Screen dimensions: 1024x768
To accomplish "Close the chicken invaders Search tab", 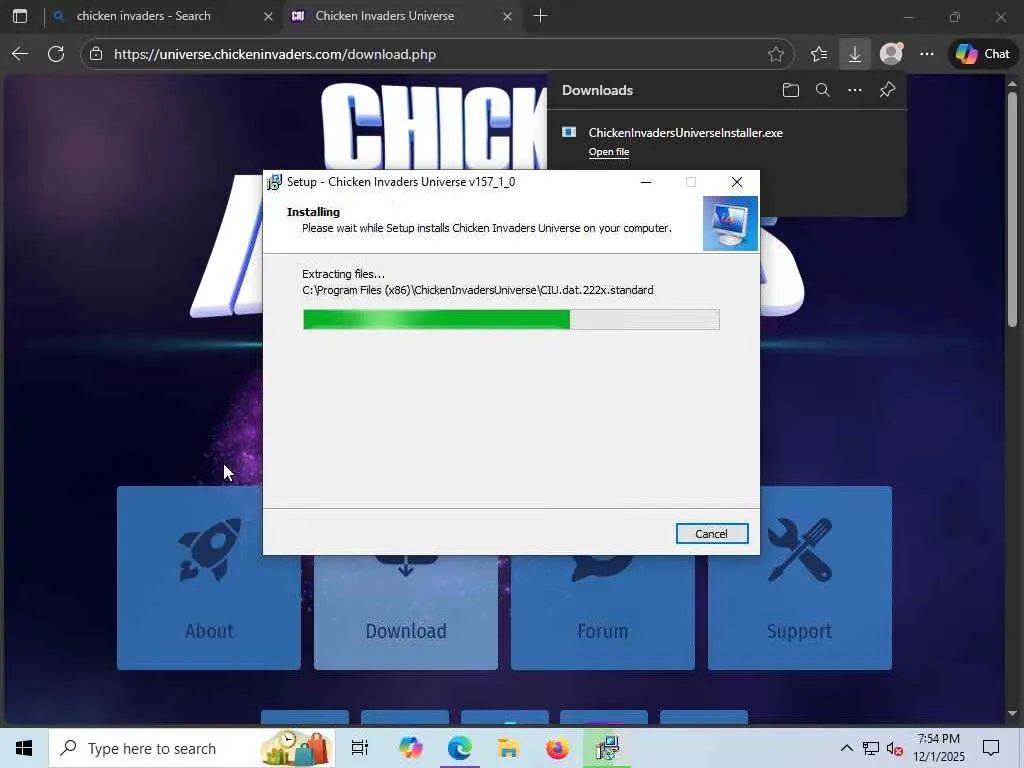I will point(268,16).
